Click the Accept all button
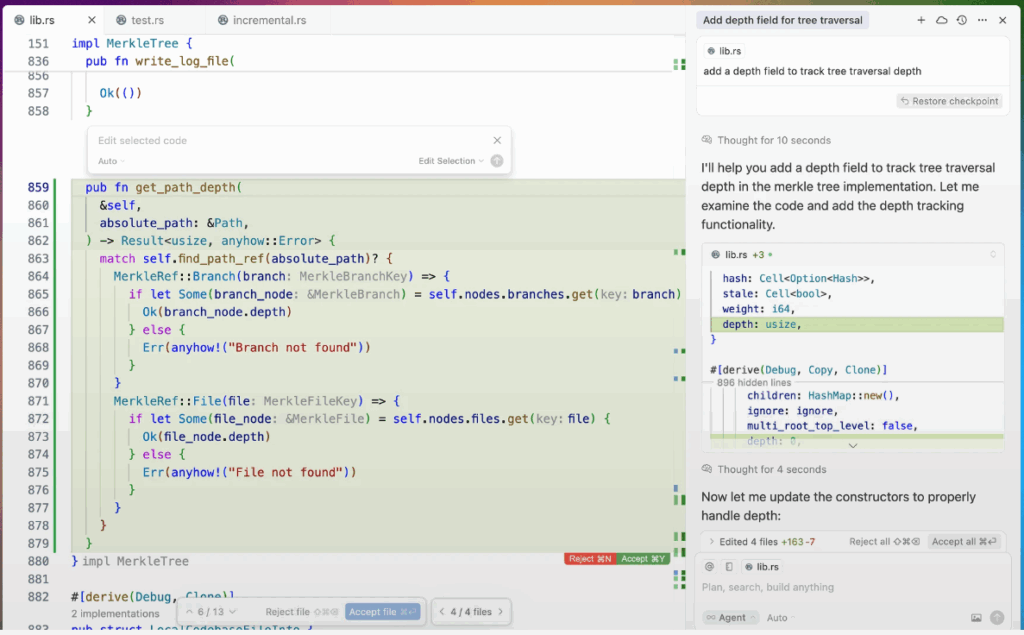The height and width of the screenshot is (635, 1024). [x=964, y=542]
